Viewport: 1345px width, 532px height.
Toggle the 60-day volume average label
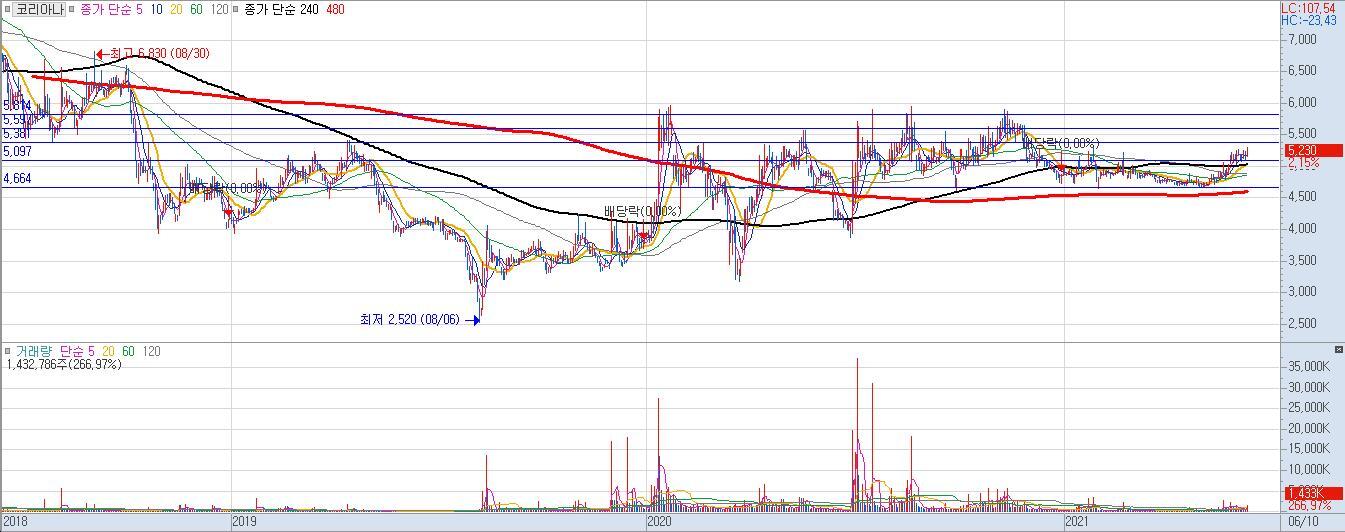click(129, 352)
